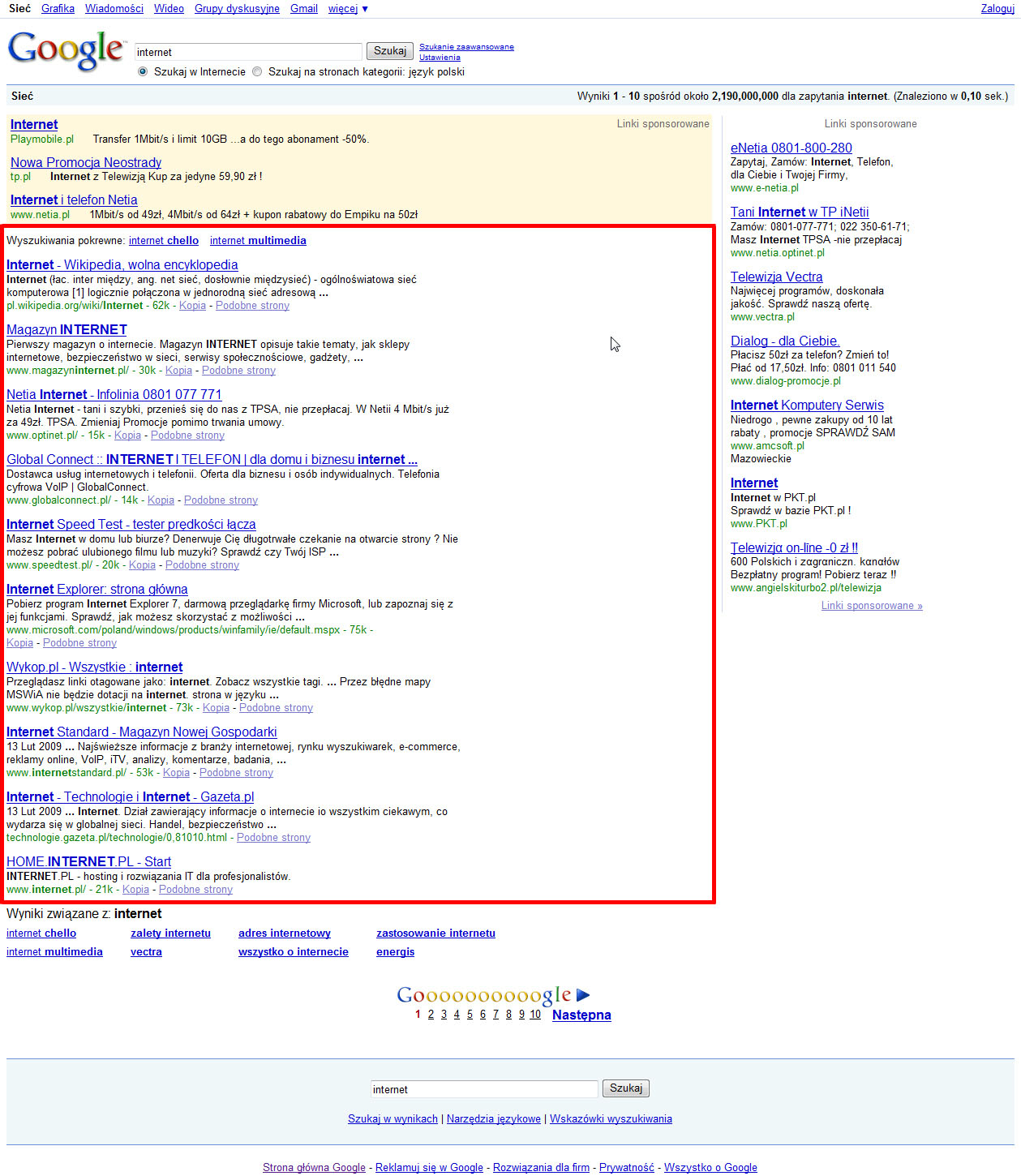The width and height of the screenshot is (1021, 1176).
Task: Switch to Wideo search
Action: coord(169,8)
